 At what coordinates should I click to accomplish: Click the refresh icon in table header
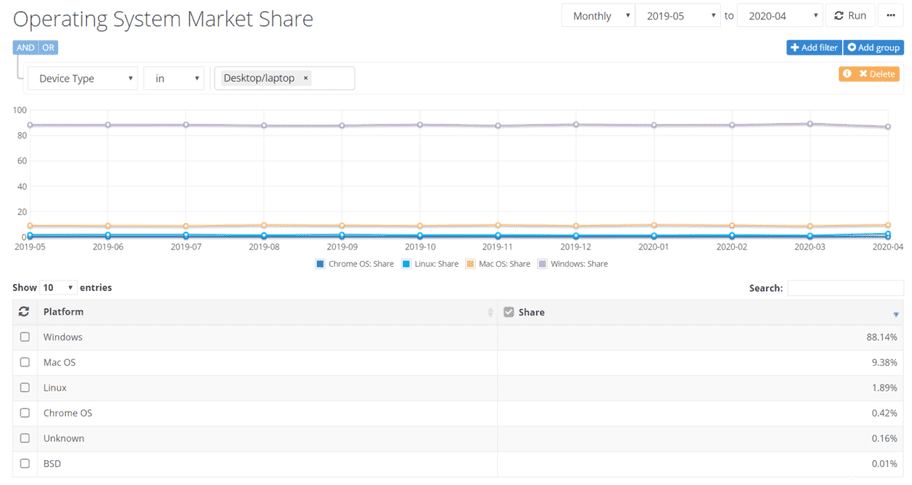[24, 312]
